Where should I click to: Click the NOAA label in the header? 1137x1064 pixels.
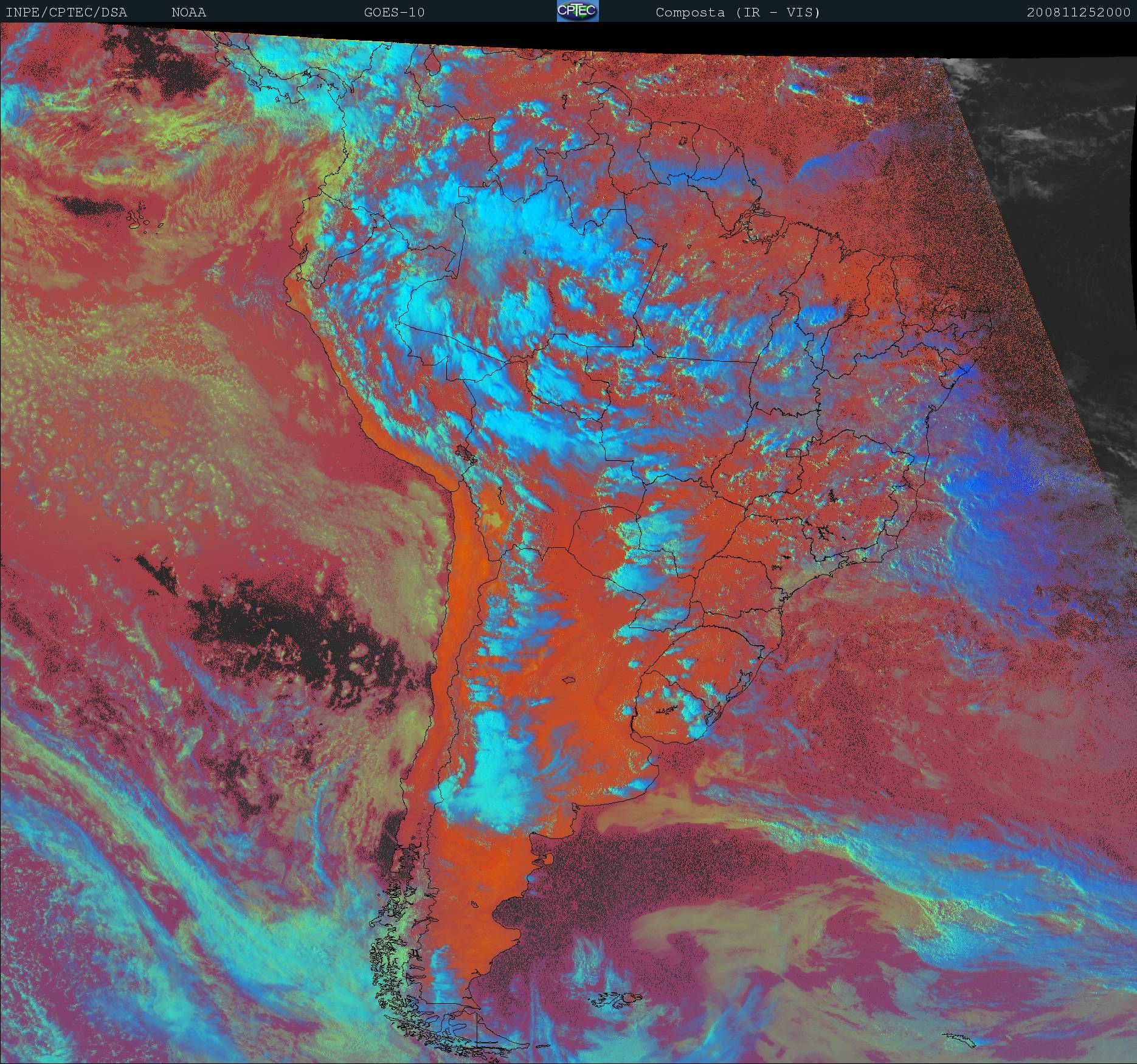(x=188, y=13)
